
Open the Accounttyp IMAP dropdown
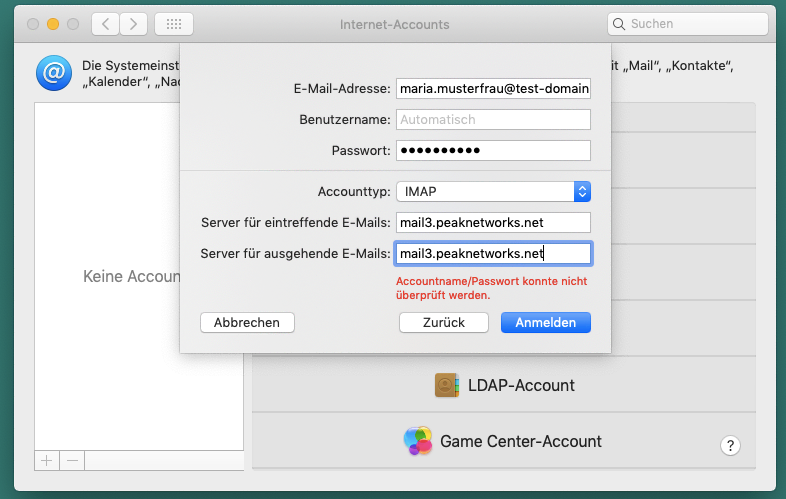[x=493, y=191]
